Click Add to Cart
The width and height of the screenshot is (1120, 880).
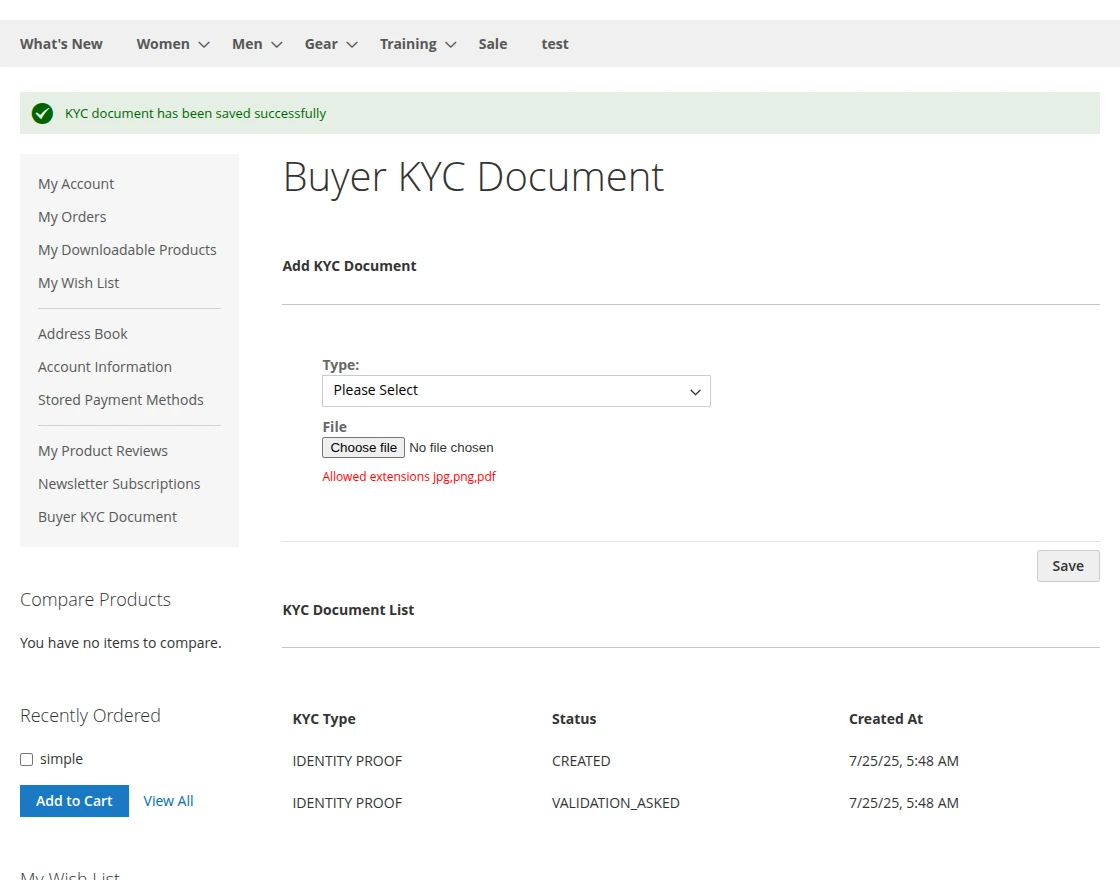(74, 800)
